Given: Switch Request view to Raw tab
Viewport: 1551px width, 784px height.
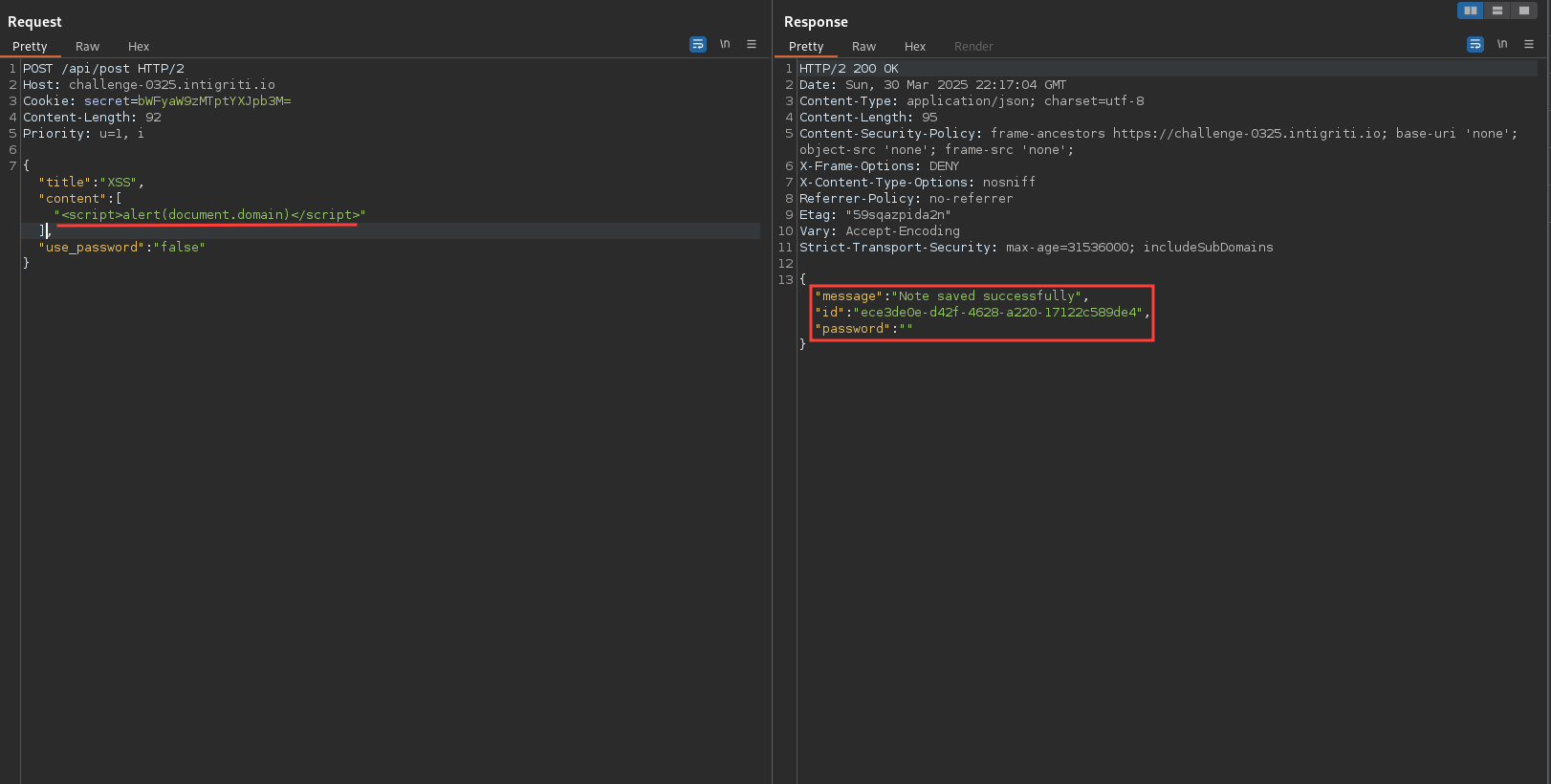Looking at the screenshot, I should pyautogui.click(x=87, y=46).
